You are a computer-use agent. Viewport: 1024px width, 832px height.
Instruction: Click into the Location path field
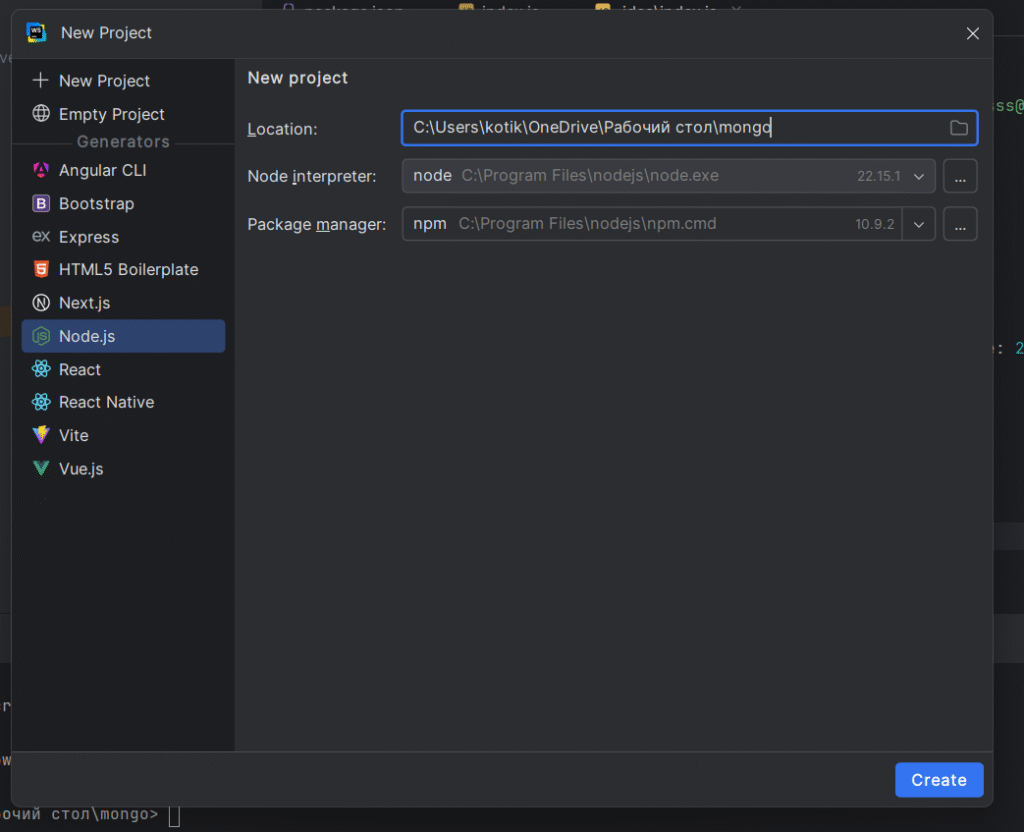tap(690, 127)
